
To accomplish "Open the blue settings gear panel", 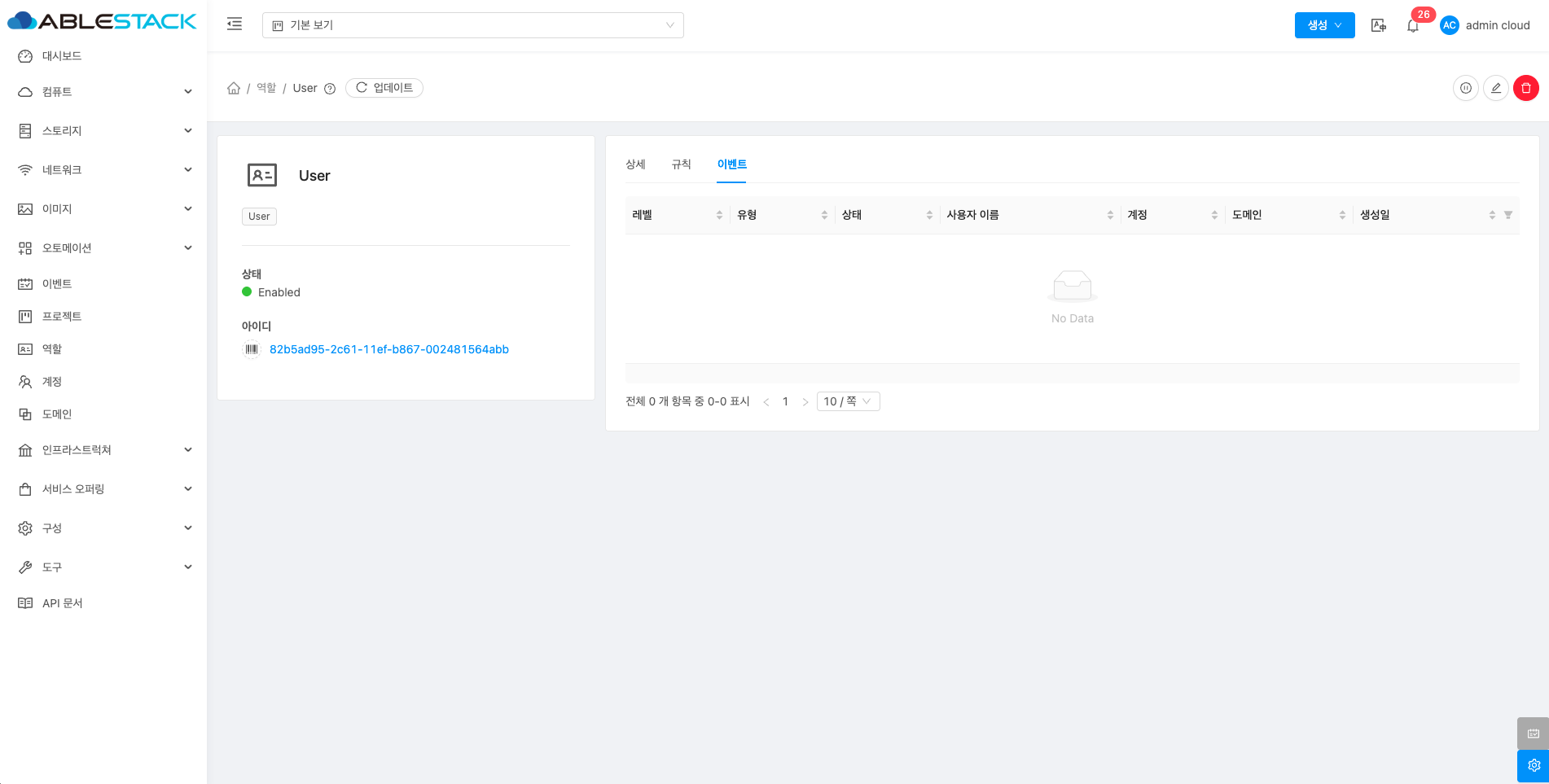I will [x=1533, y=765].
